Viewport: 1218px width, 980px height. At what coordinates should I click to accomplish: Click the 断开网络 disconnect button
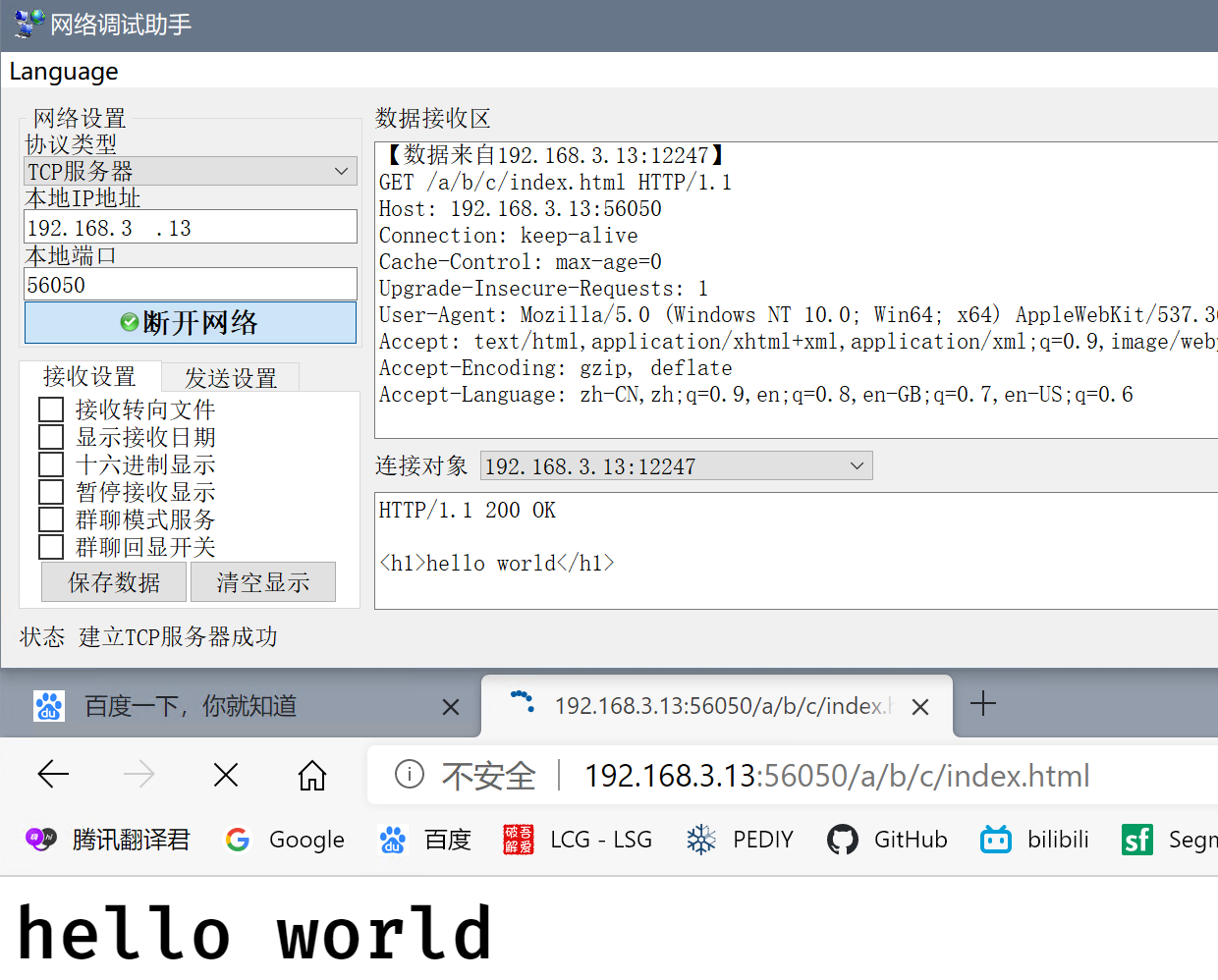(x=190, y=322)
